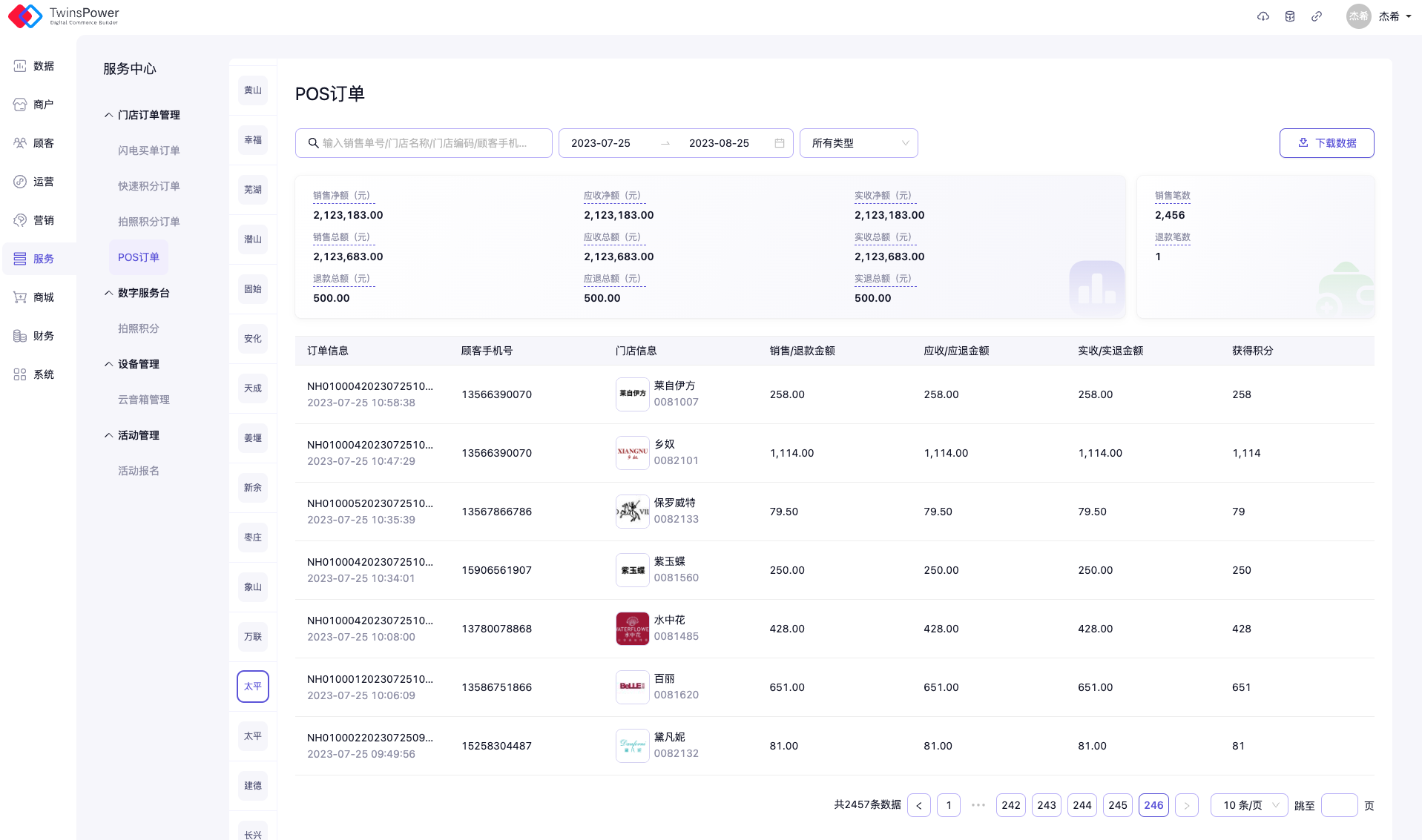Click the 水中花 store logo thumbnail
Image resolution: width=1422 pixels, height=840 pixels.
pyautogui.click(x=632, y=629)
